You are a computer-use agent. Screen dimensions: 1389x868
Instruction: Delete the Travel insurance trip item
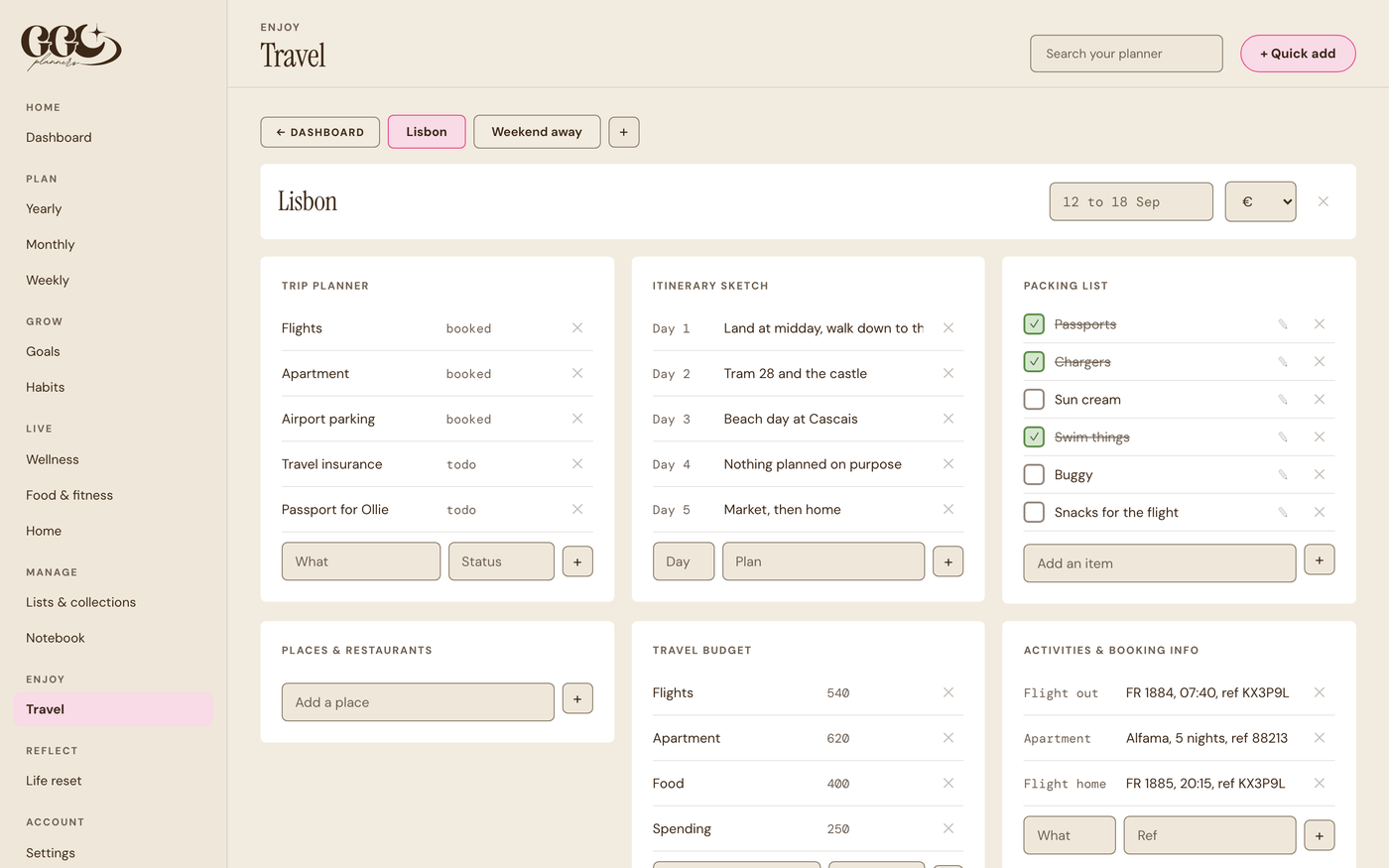577,464
